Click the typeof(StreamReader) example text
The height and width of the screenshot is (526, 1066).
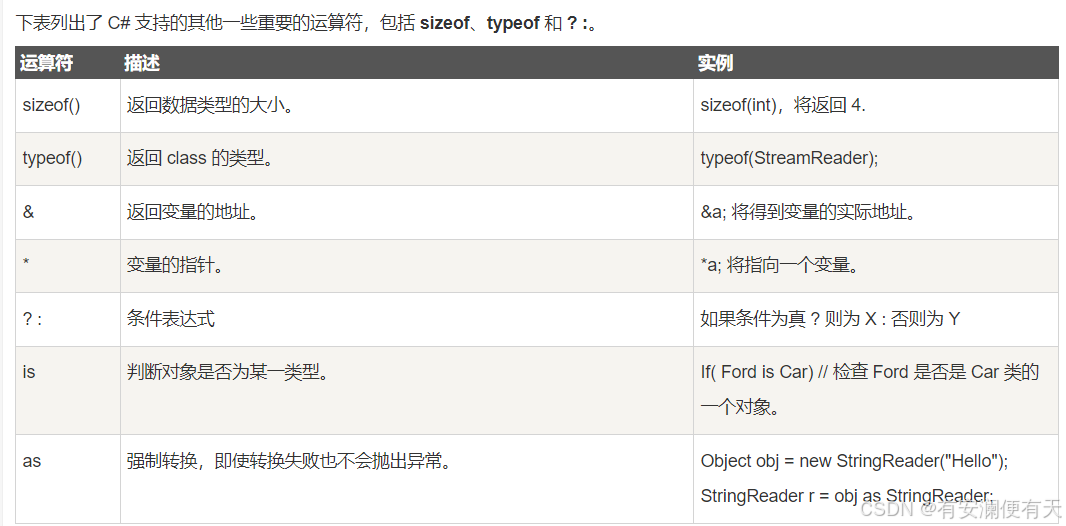point(789,158)
